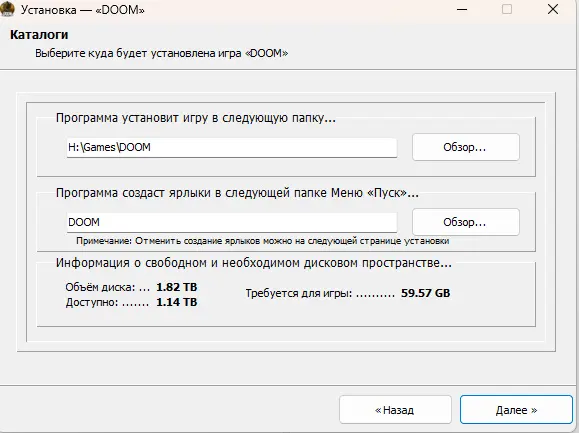Image resolution: width=579 pixels, height=433 pixels.
Task: Click the H:\Games\DOOM install path field
Action: 232,148
